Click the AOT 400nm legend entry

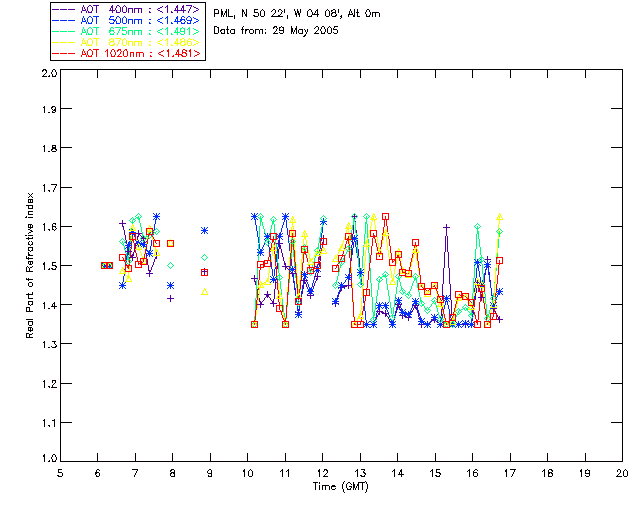tap(127, 9)
